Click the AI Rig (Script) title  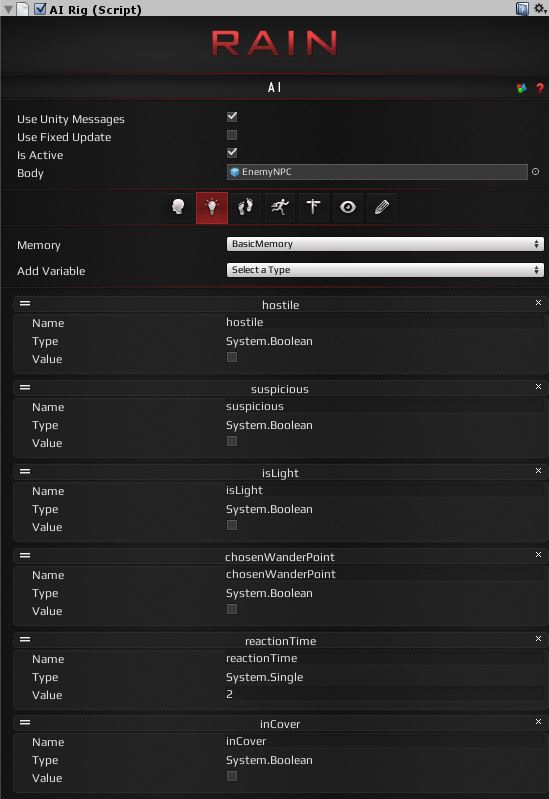(95, 9)
